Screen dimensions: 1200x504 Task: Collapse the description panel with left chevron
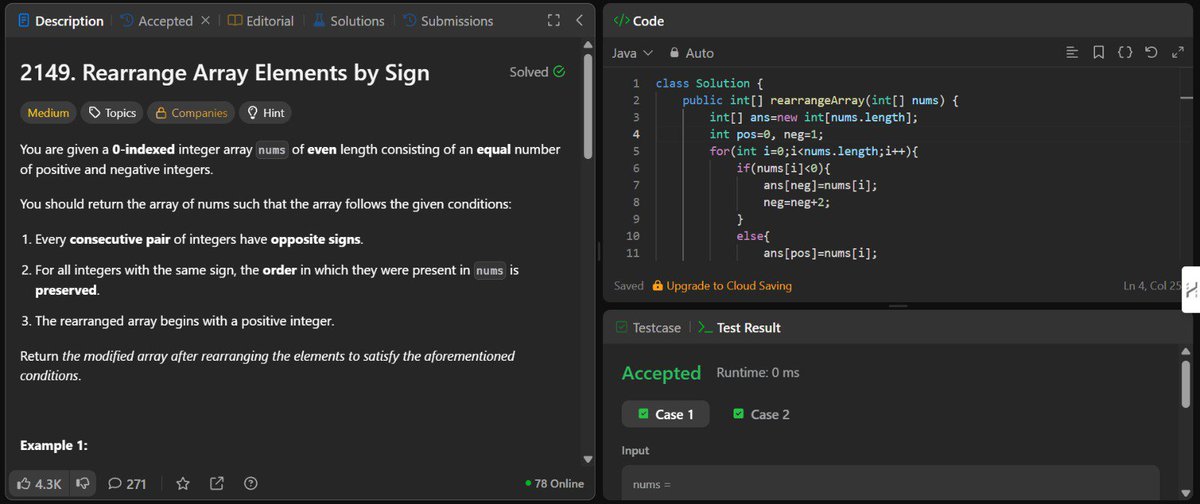coord(580,20)
